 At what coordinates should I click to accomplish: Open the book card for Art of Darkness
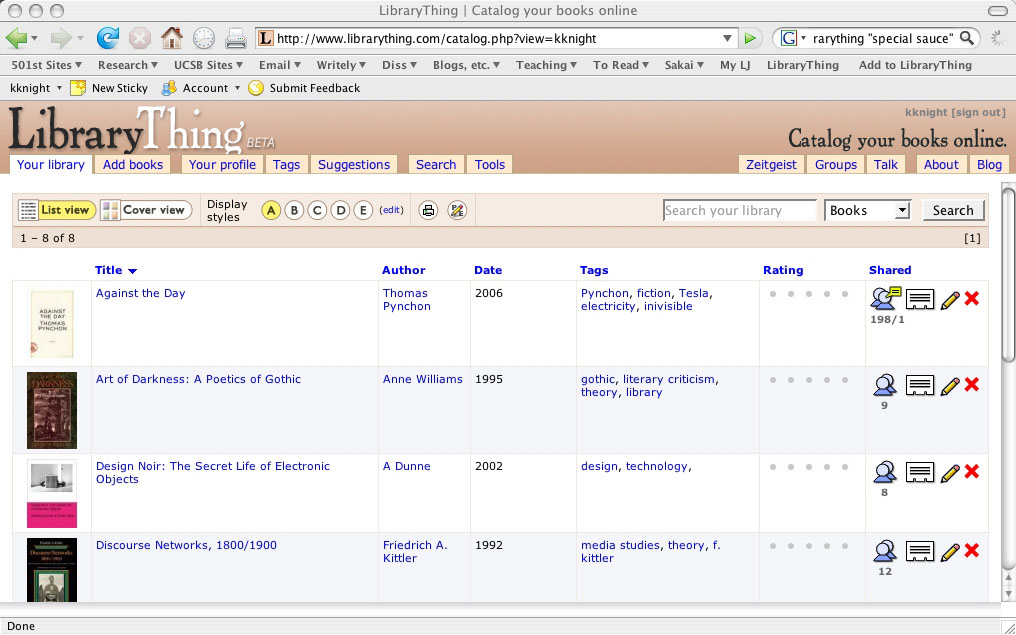pos(919,386)
